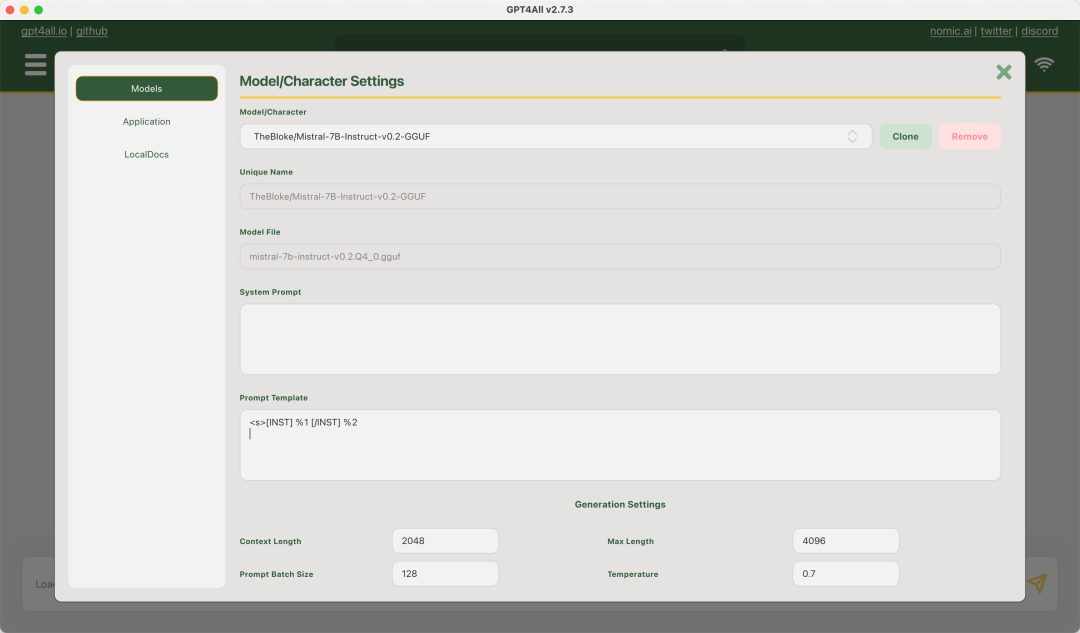Click the send message arrow icon
This screenshot has height=633, width=1080.
click(x=1037, y=583)
